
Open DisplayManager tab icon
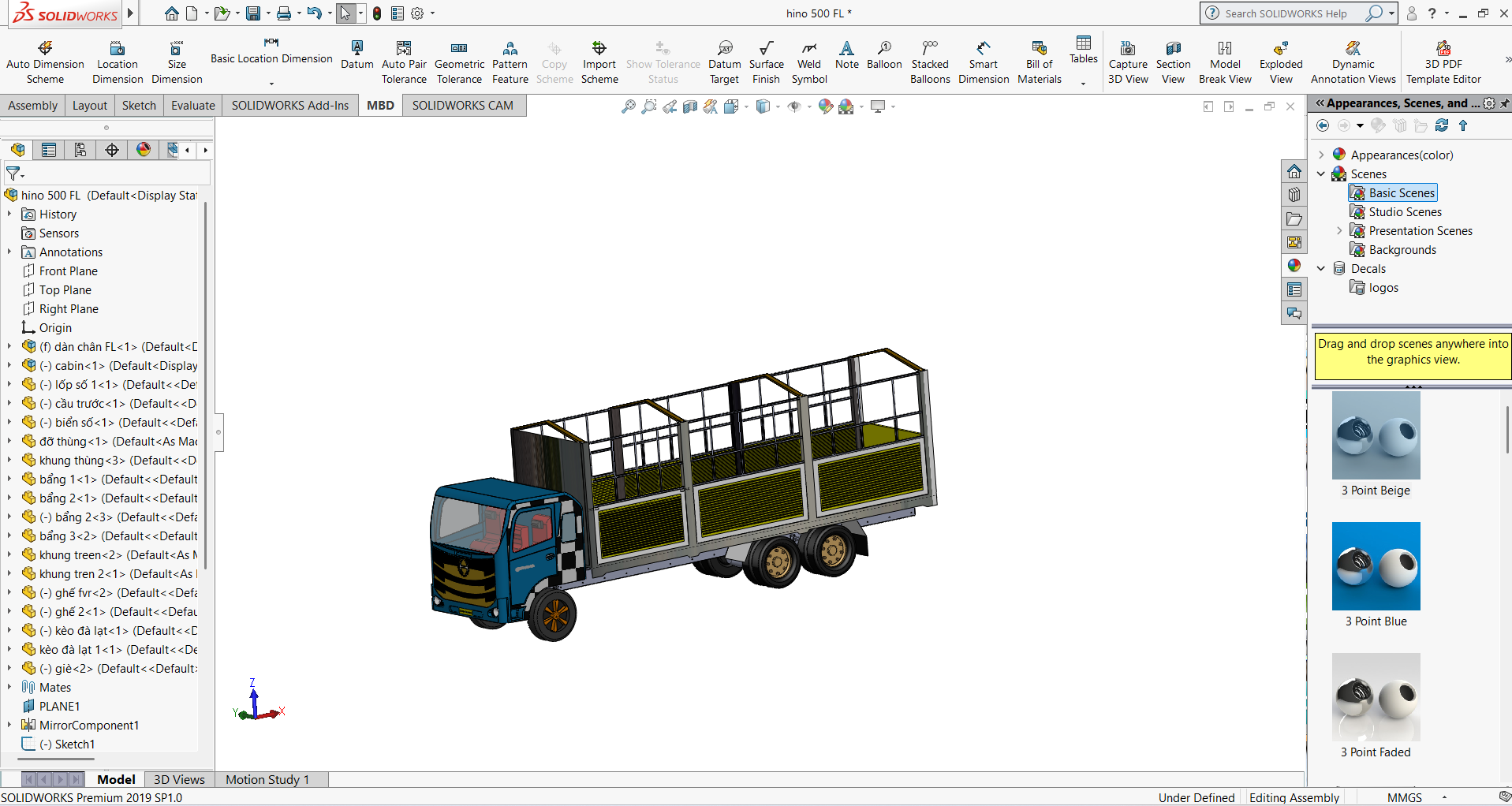coord(144,150)
